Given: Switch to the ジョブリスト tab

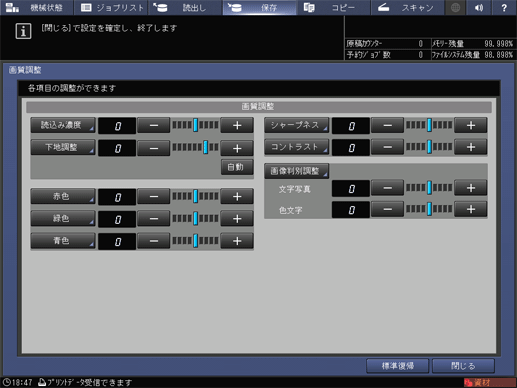Looking at the screenshot, I should pyautogui.click(x=111, y=7).
